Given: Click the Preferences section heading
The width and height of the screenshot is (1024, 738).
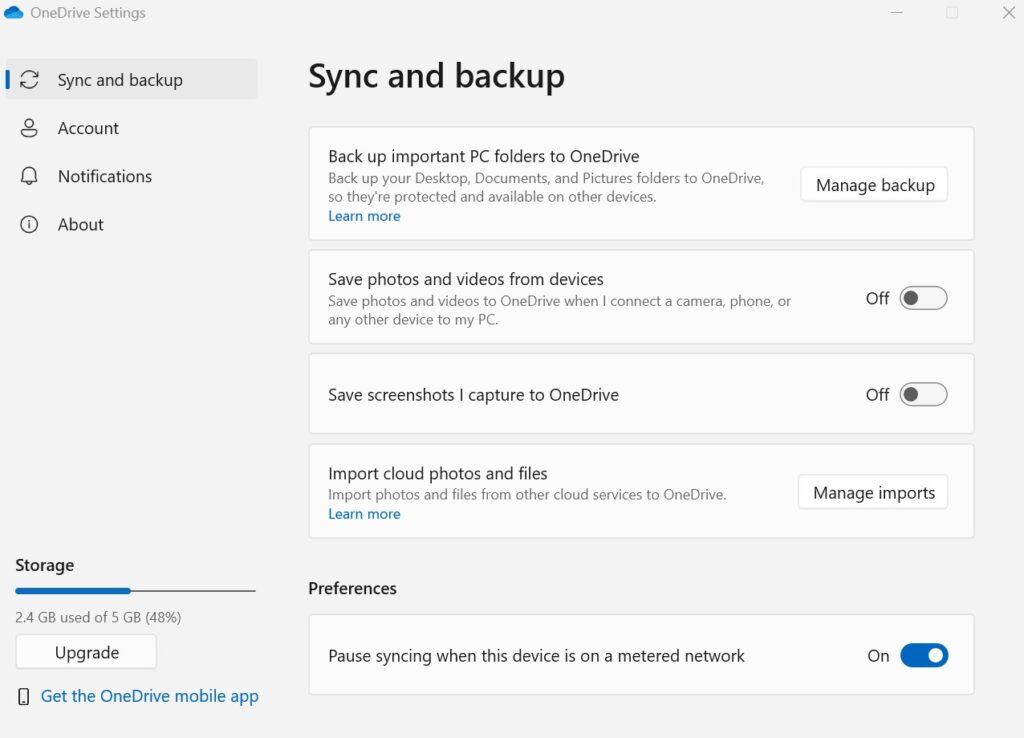Looking at the screenshot, I should coord(353,588).
